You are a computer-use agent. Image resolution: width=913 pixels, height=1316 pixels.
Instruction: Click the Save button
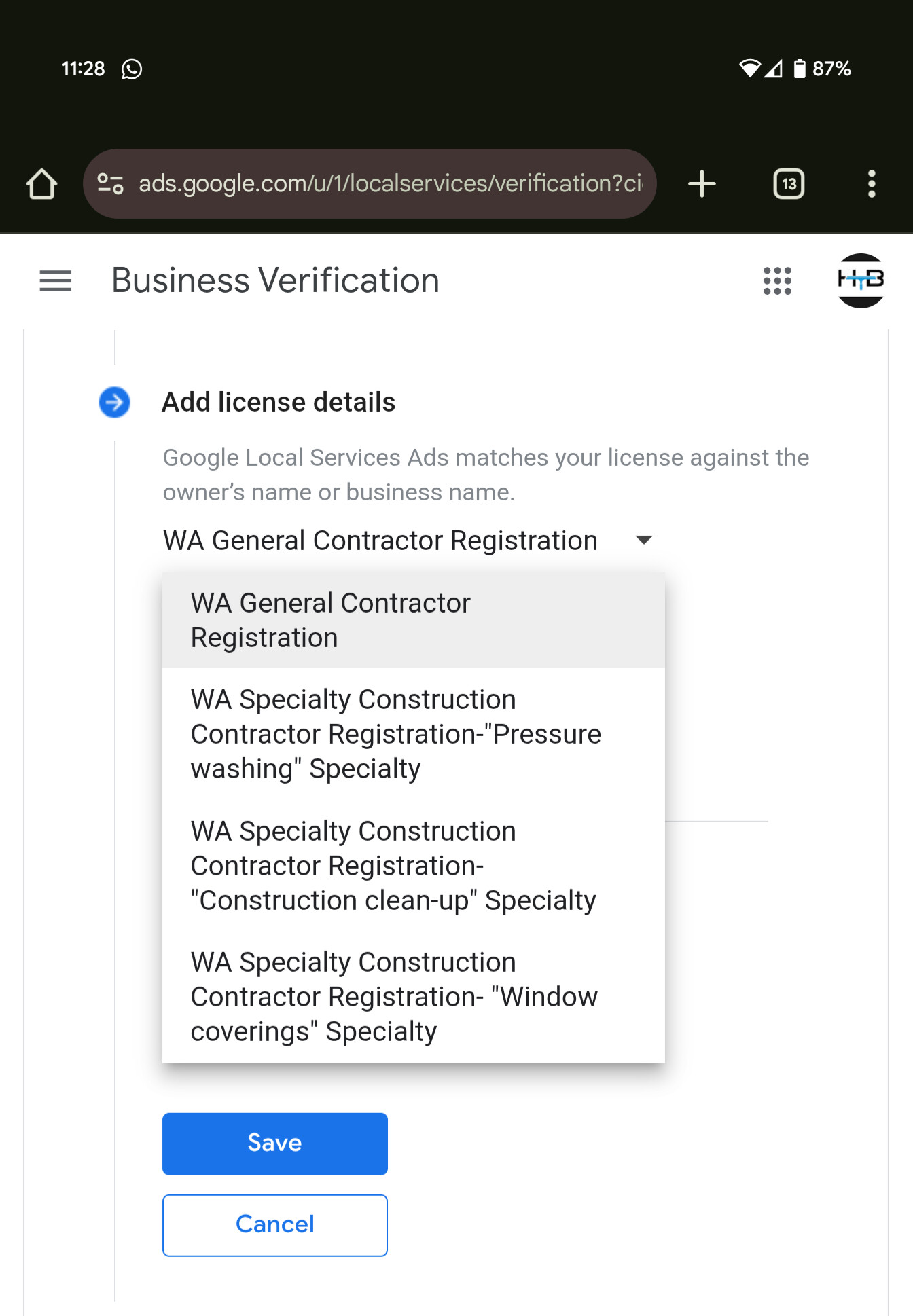tap(275, 1144)
